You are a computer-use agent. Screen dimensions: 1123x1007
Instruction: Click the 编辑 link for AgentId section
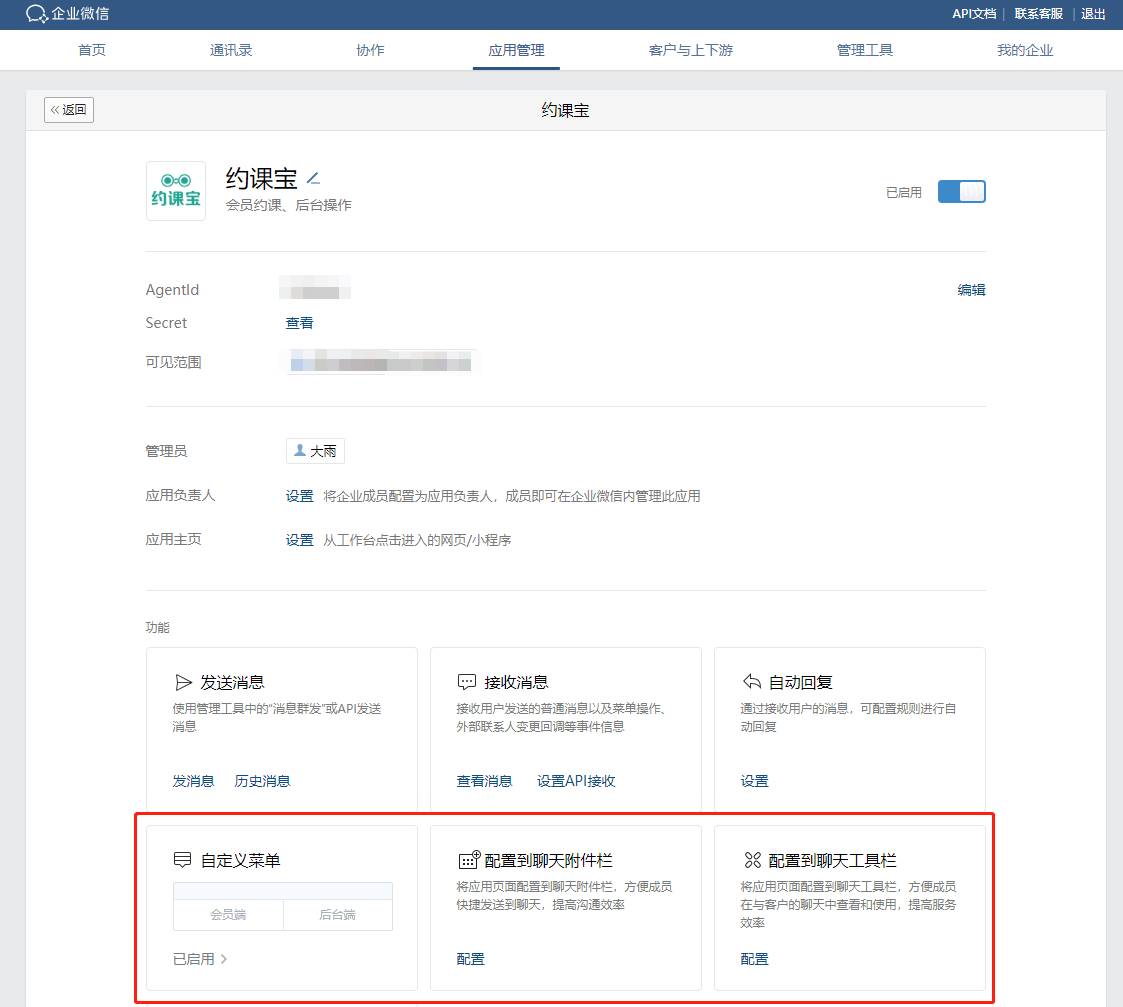pos(971,289)
